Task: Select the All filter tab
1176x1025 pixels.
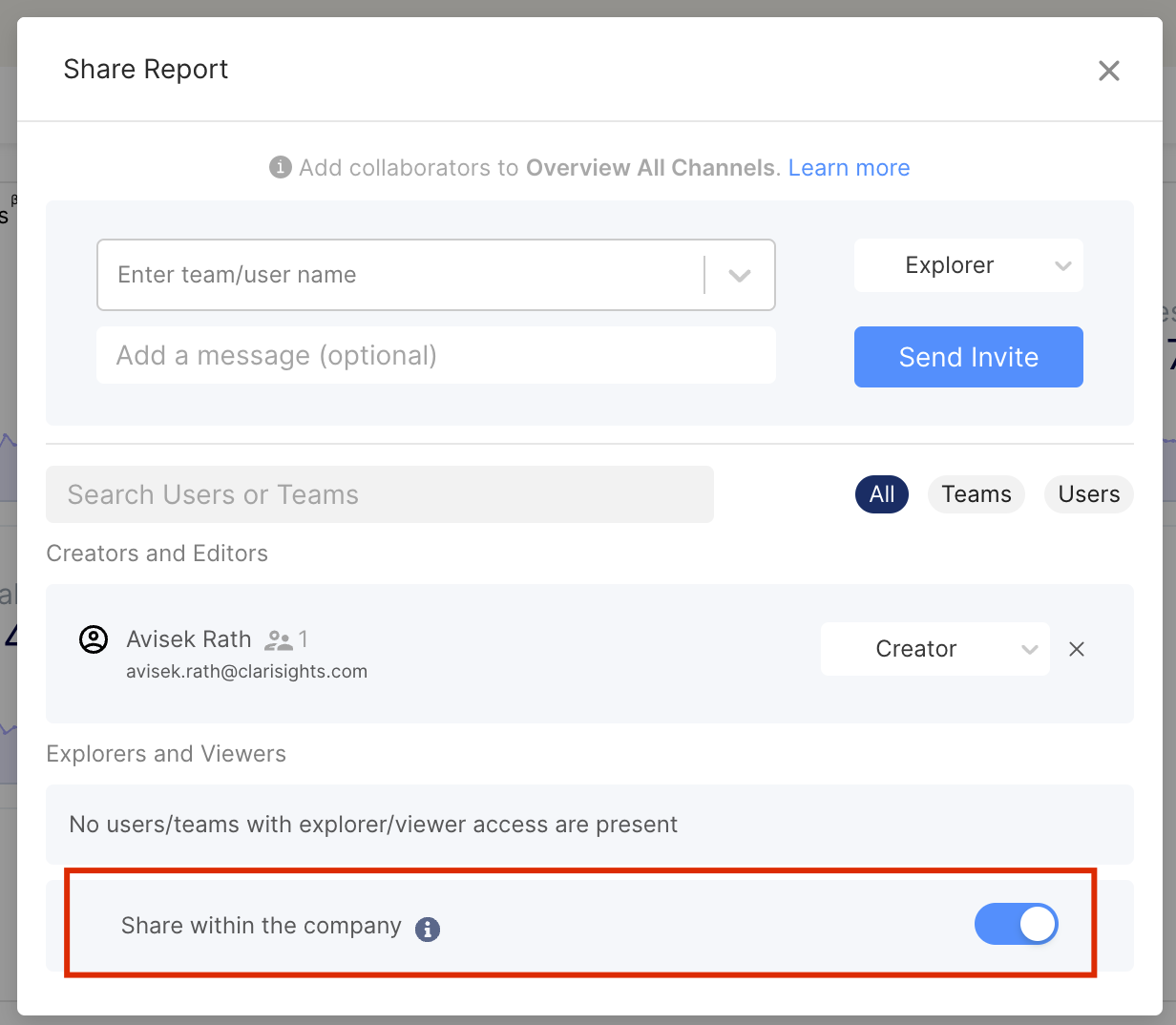Action: (882, 494)
